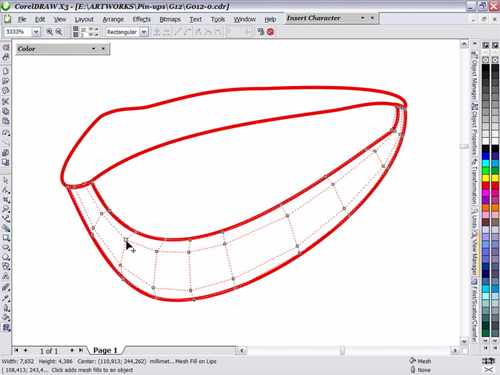Screen dimensions: 500x375
Task: Click the Mesh fill status indicator
Action: [x=420, y=361]
